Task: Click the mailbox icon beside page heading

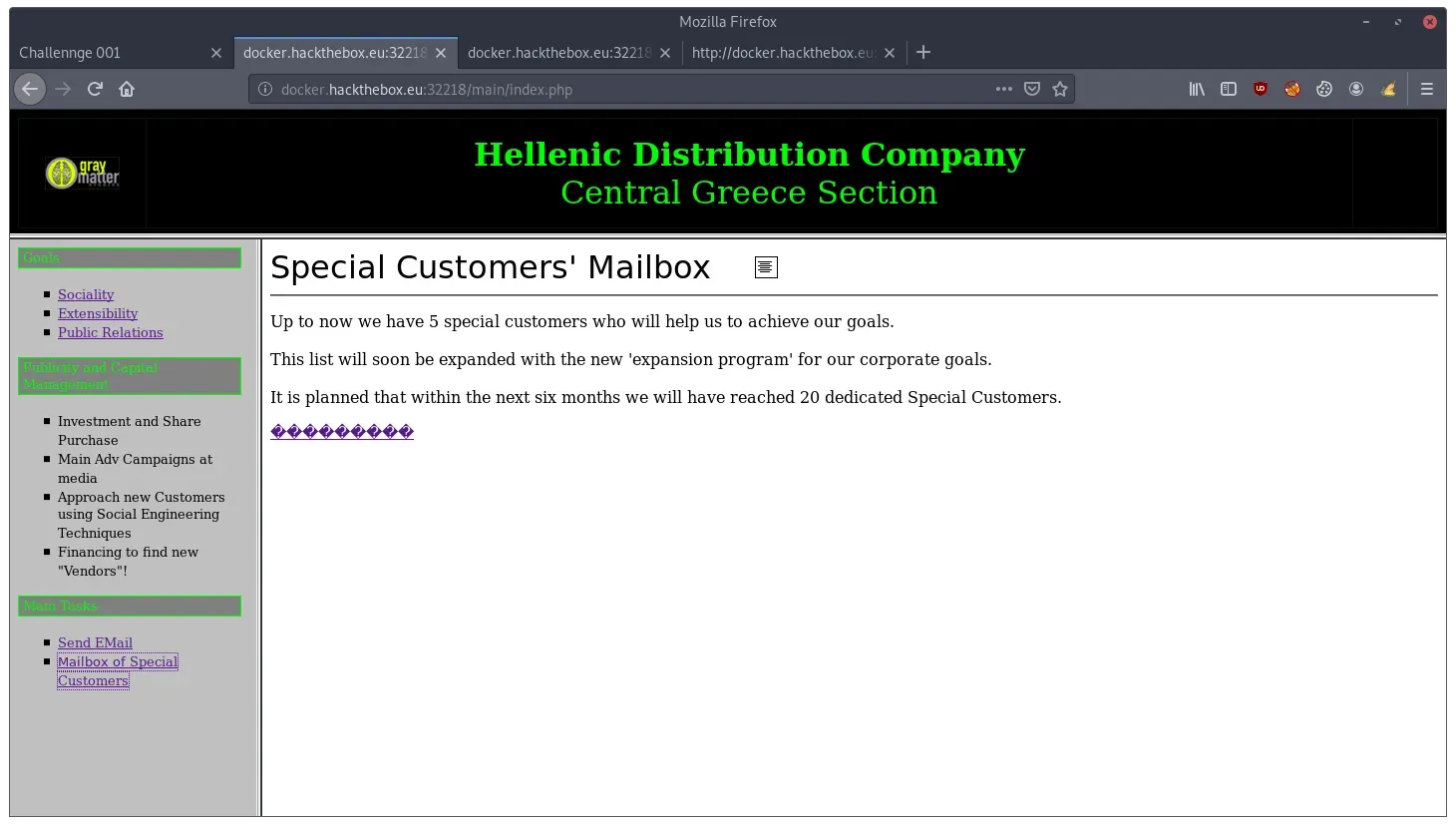Action: (766, 267)
